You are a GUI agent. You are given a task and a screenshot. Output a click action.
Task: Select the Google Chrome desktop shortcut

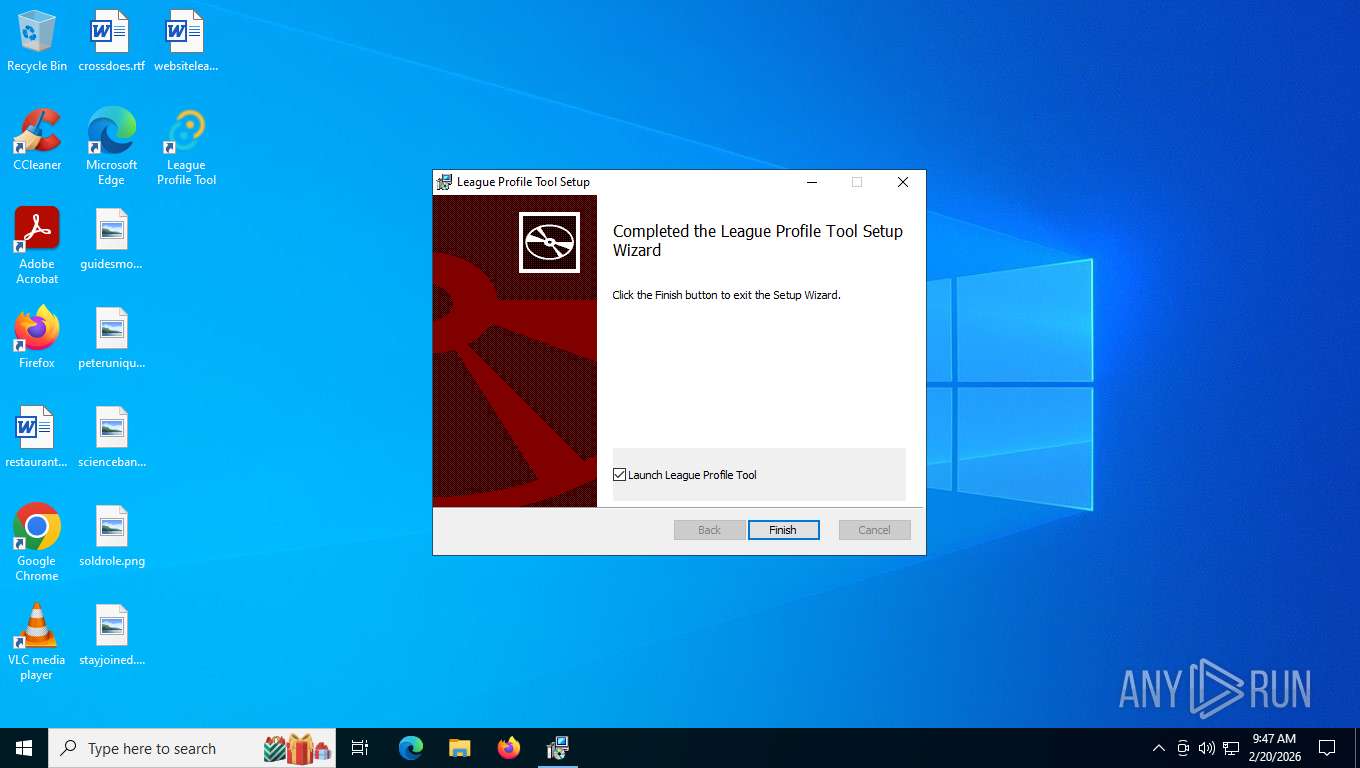point(37,543)
